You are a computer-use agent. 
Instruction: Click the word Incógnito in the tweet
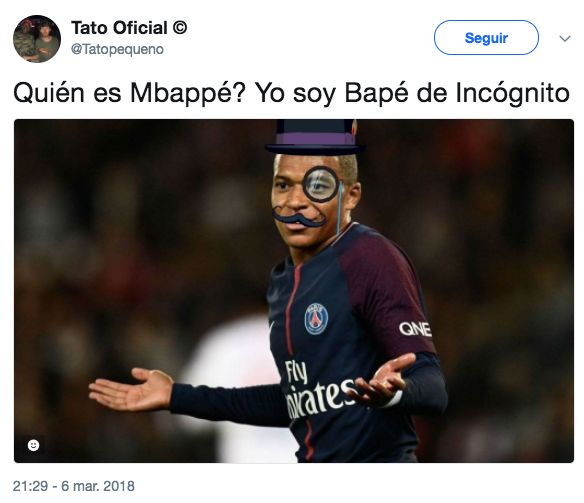point(512,93)
